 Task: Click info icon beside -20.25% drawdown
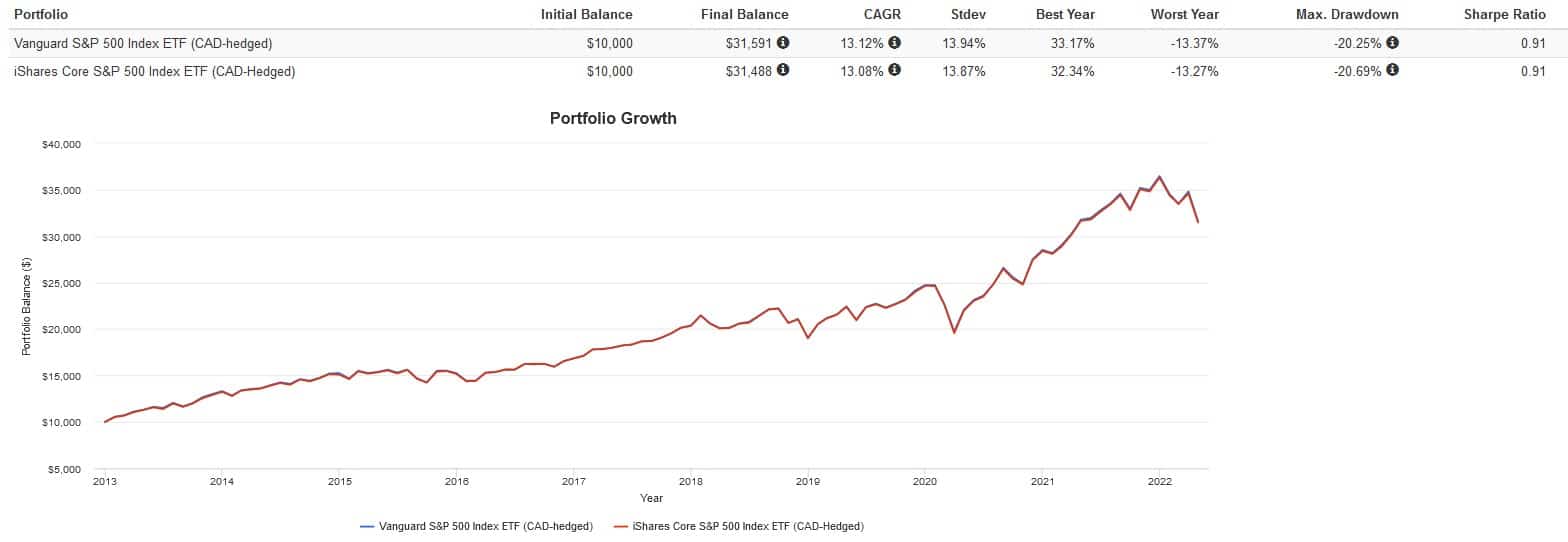pos(1393,43)
